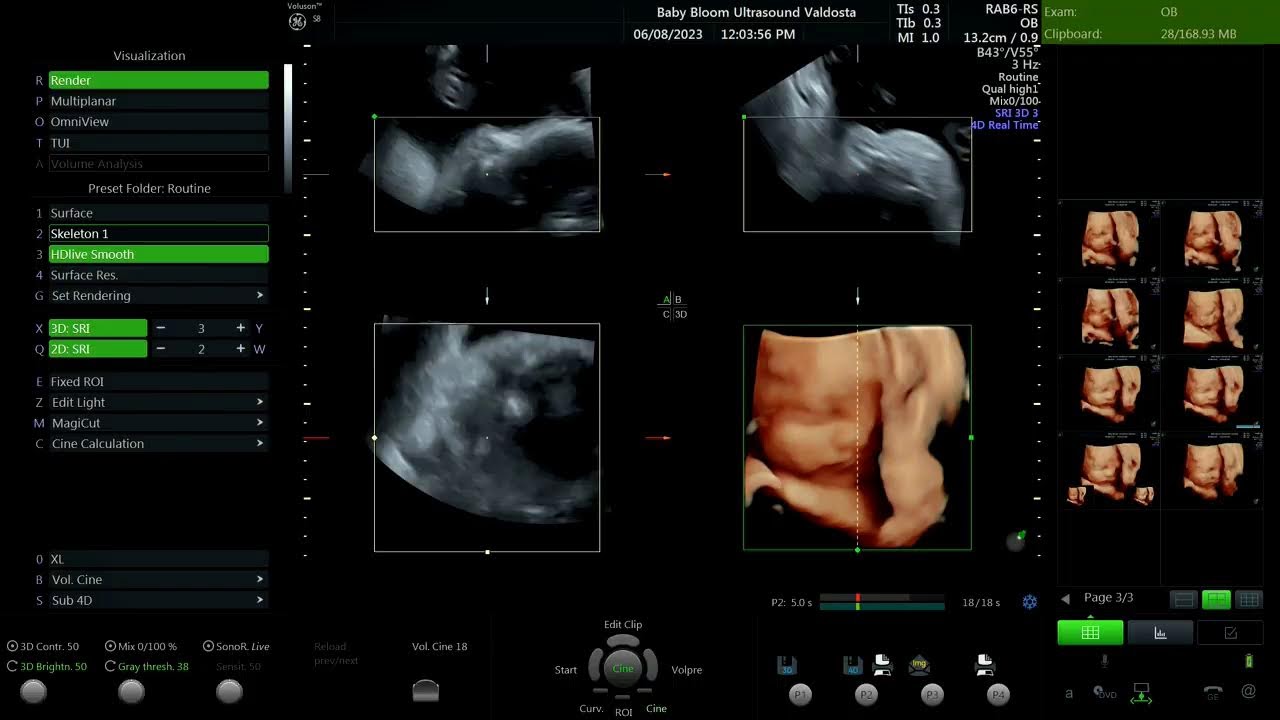Click the @ email icon
Screen dimensions: 1280x720
(1248, 691)
